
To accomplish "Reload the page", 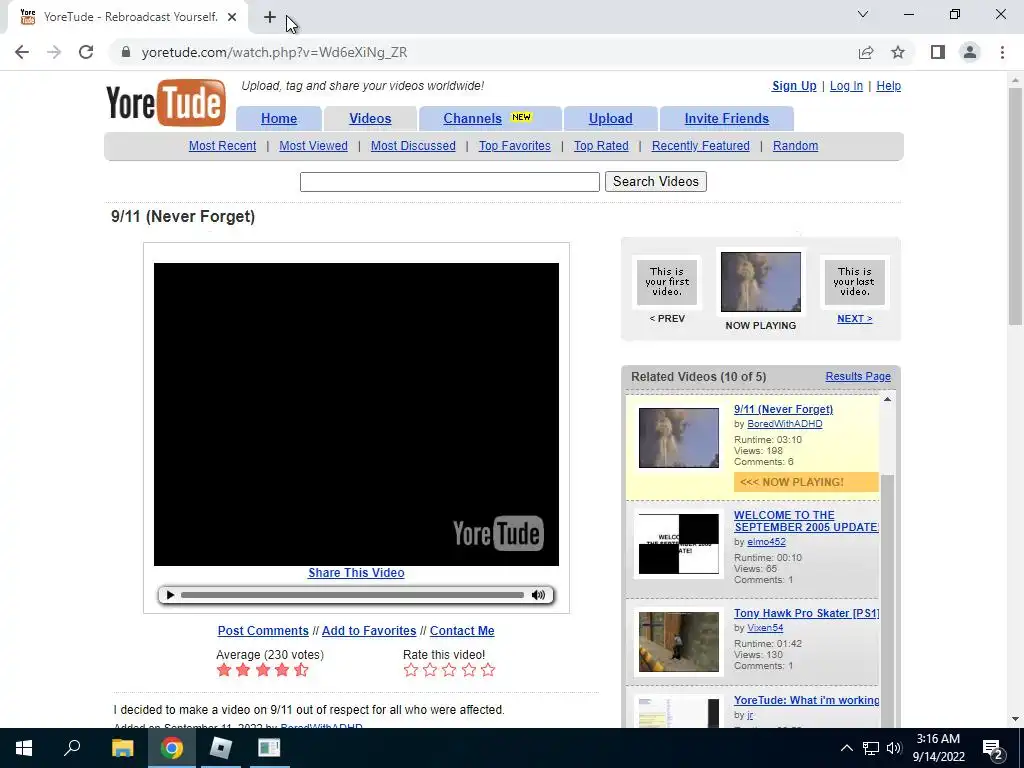I will [x=86, y=52].
